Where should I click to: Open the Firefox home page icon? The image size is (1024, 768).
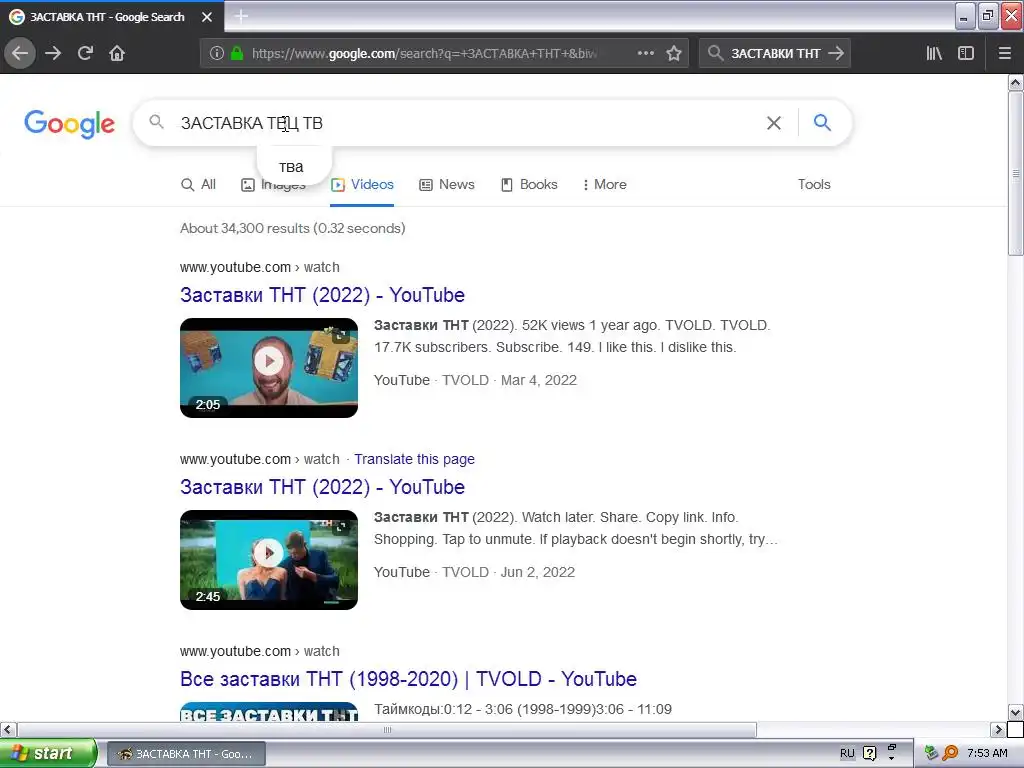pyautogui.click(x=117, y=54)
